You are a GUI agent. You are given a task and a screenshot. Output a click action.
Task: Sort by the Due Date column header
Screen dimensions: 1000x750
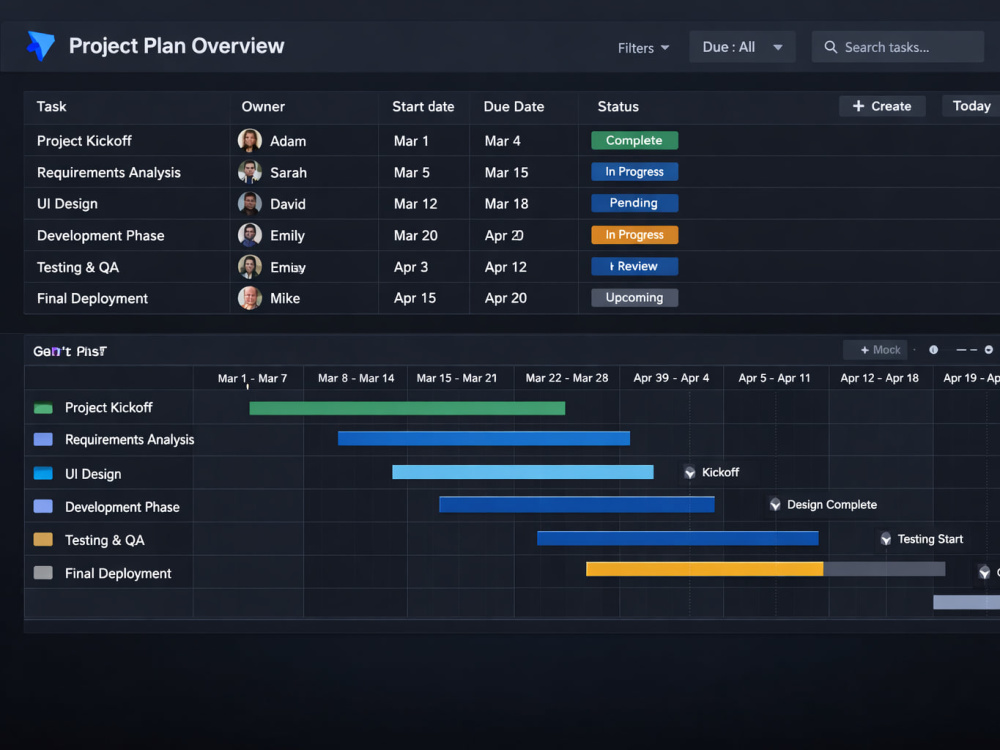pyautogui.click(x=514, y=107)
